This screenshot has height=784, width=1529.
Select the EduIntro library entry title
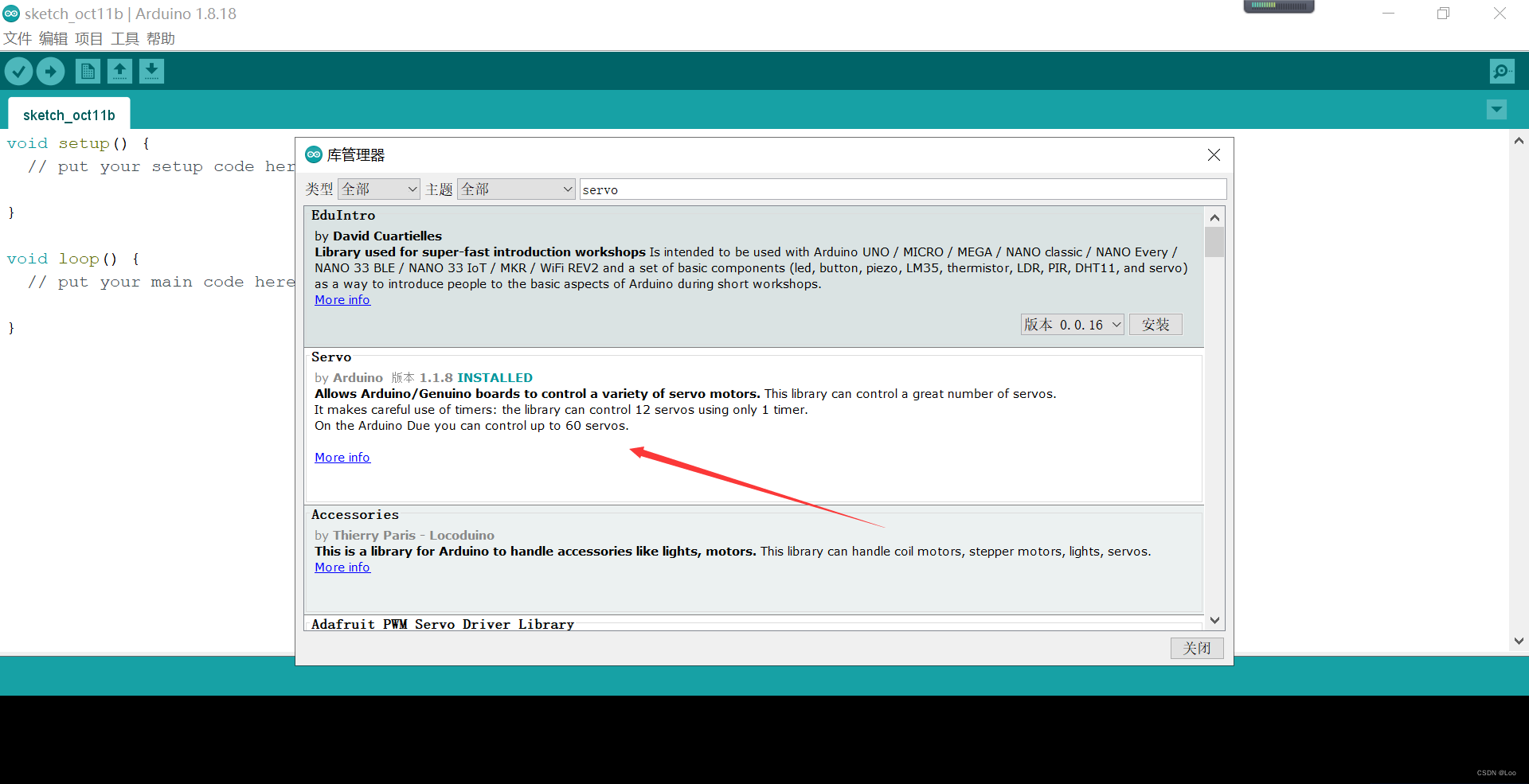(343, 216)
